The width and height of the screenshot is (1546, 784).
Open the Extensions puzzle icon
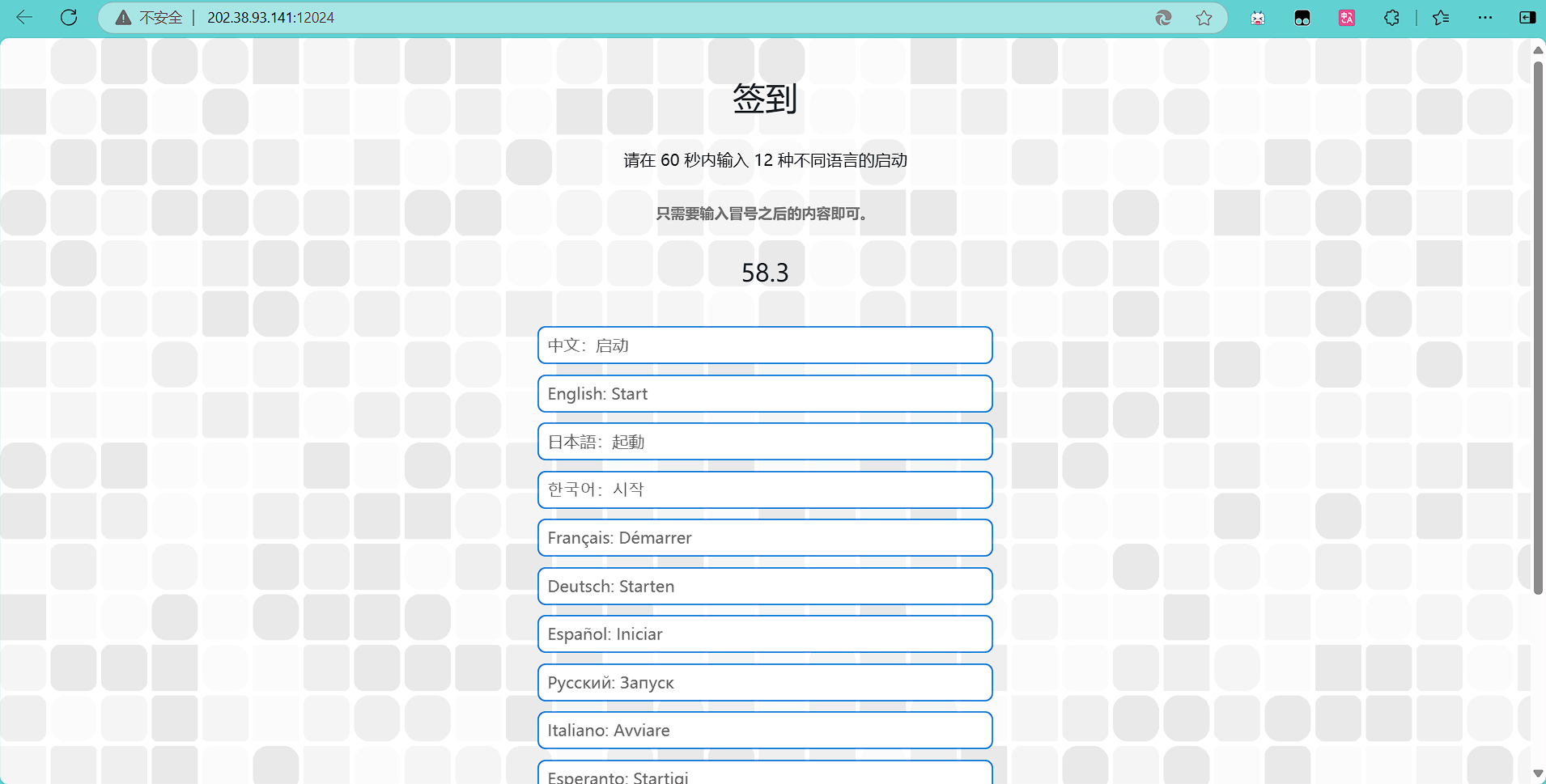point(1391,18)
